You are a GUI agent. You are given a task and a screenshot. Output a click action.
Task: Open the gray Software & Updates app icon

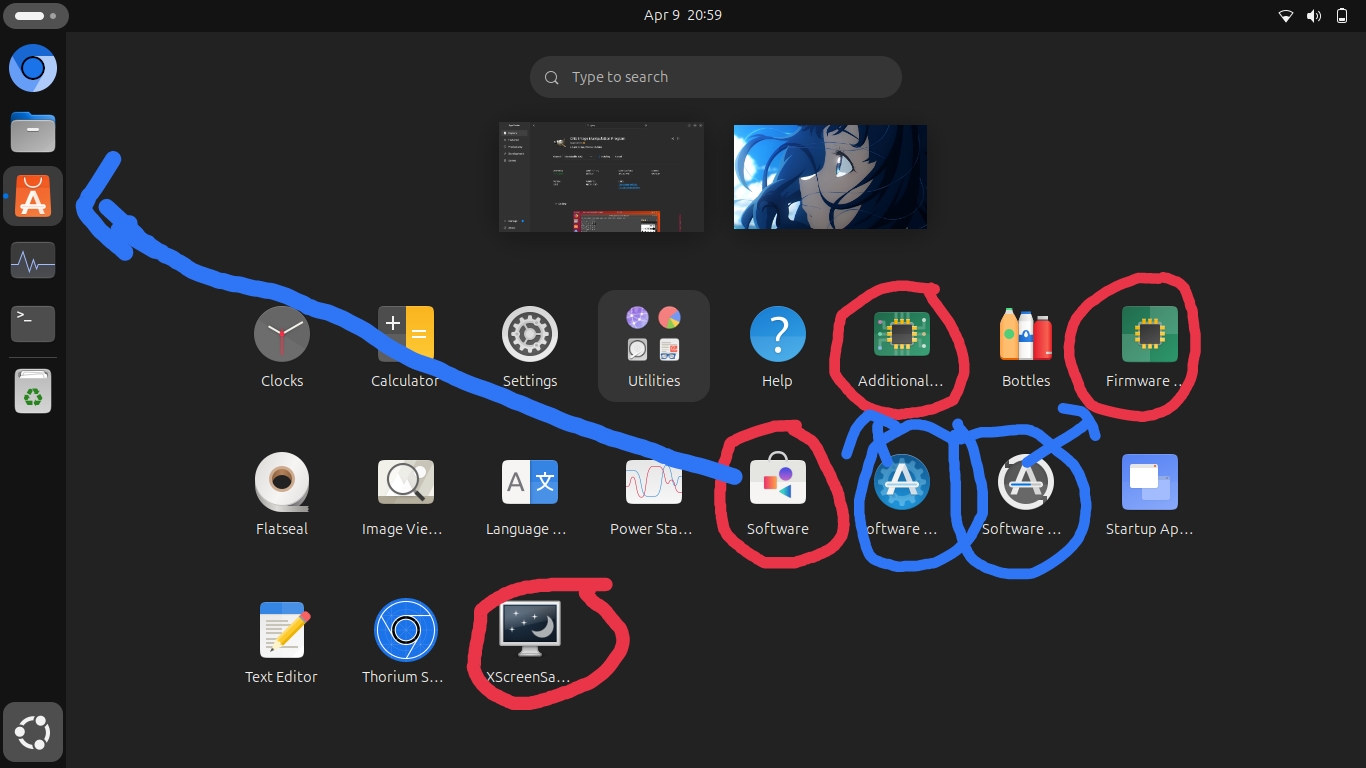(x=1026, y=482)
